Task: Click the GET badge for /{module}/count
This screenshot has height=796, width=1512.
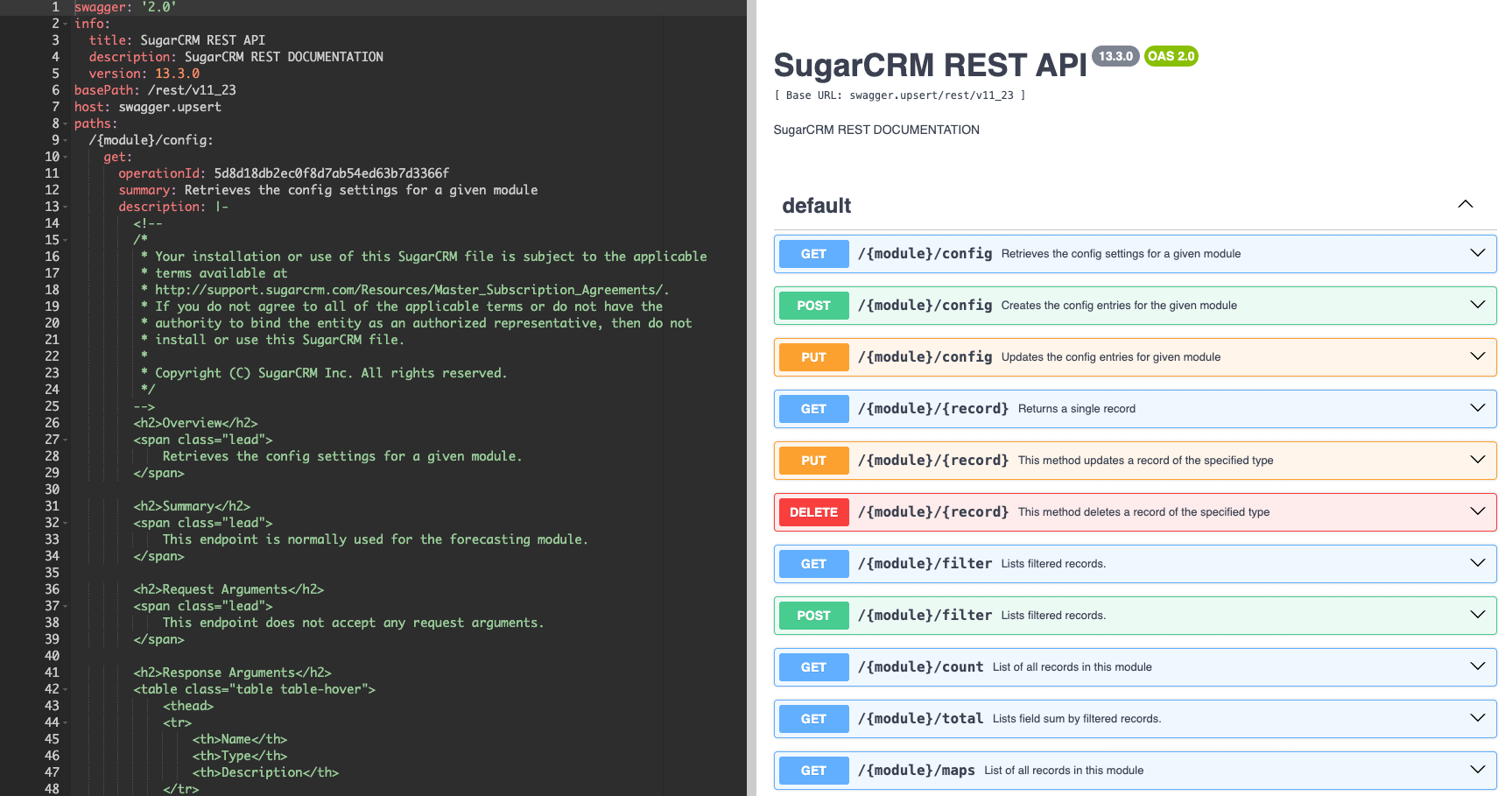Action: (x=813, y=667)
